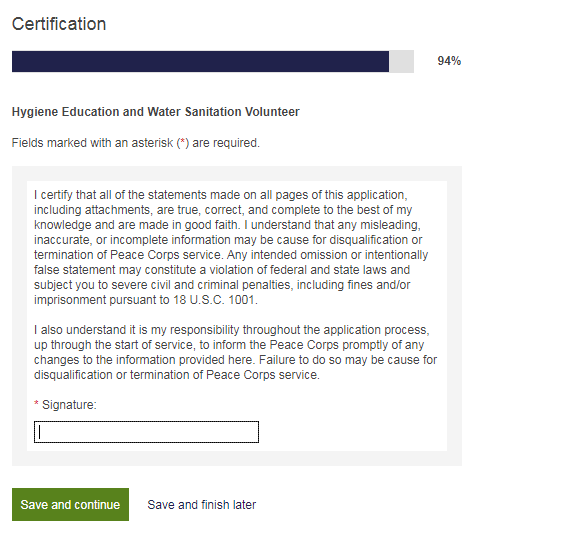Click the unfilled gray end of progress bar
583x542 pixels.
tap(402, 61)
